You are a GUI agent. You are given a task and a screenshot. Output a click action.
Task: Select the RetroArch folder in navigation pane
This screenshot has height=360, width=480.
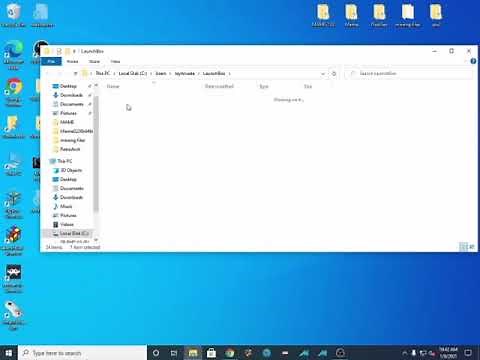[x=70, y=149]
